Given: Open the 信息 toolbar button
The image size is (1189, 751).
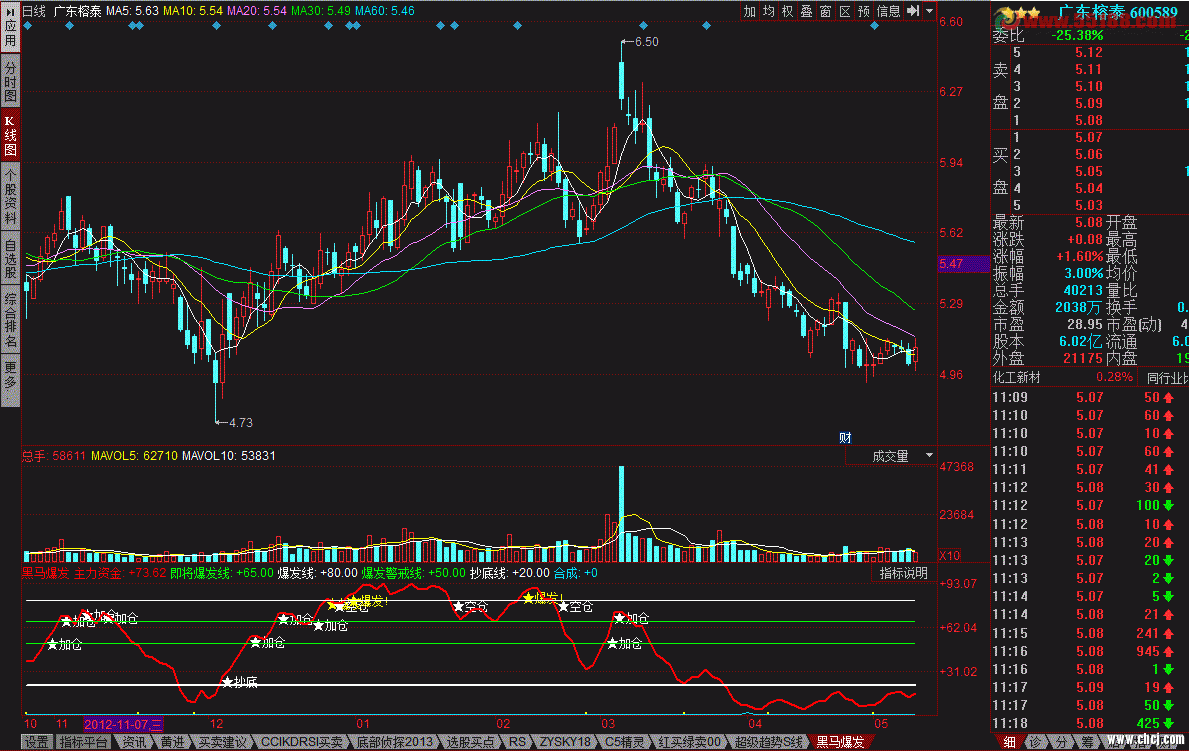Looking at the screenshot, I should point(888,11).
